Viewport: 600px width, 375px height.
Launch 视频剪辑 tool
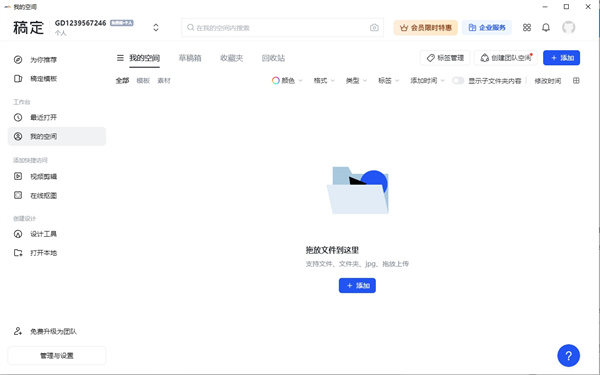(57, 176)
